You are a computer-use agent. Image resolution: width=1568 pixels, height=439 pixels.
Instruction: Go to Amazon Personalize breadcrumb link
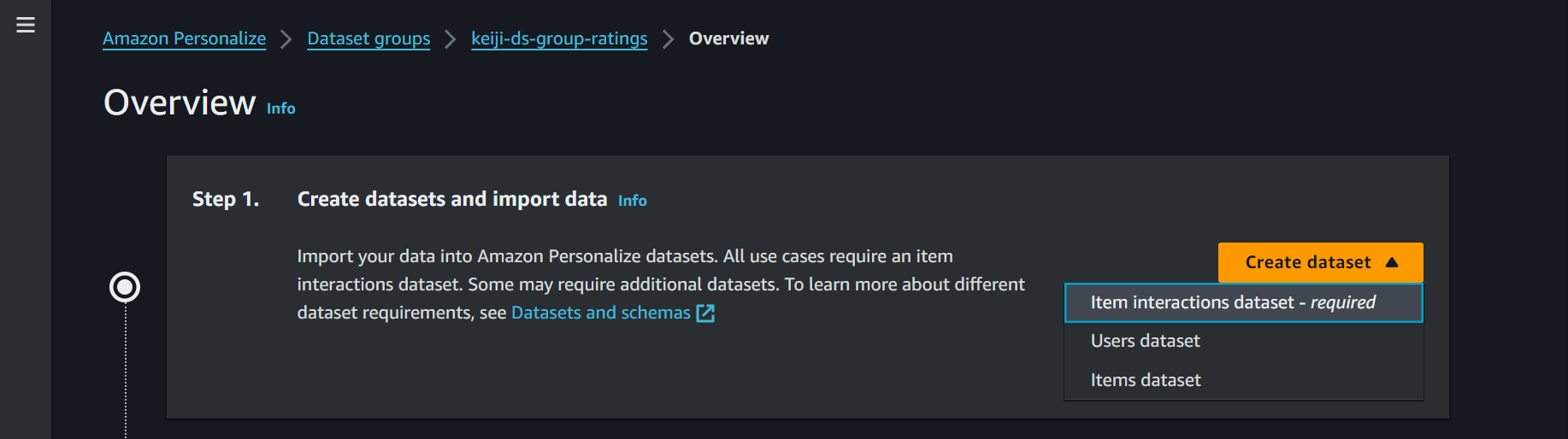click(x=184, y=38)
